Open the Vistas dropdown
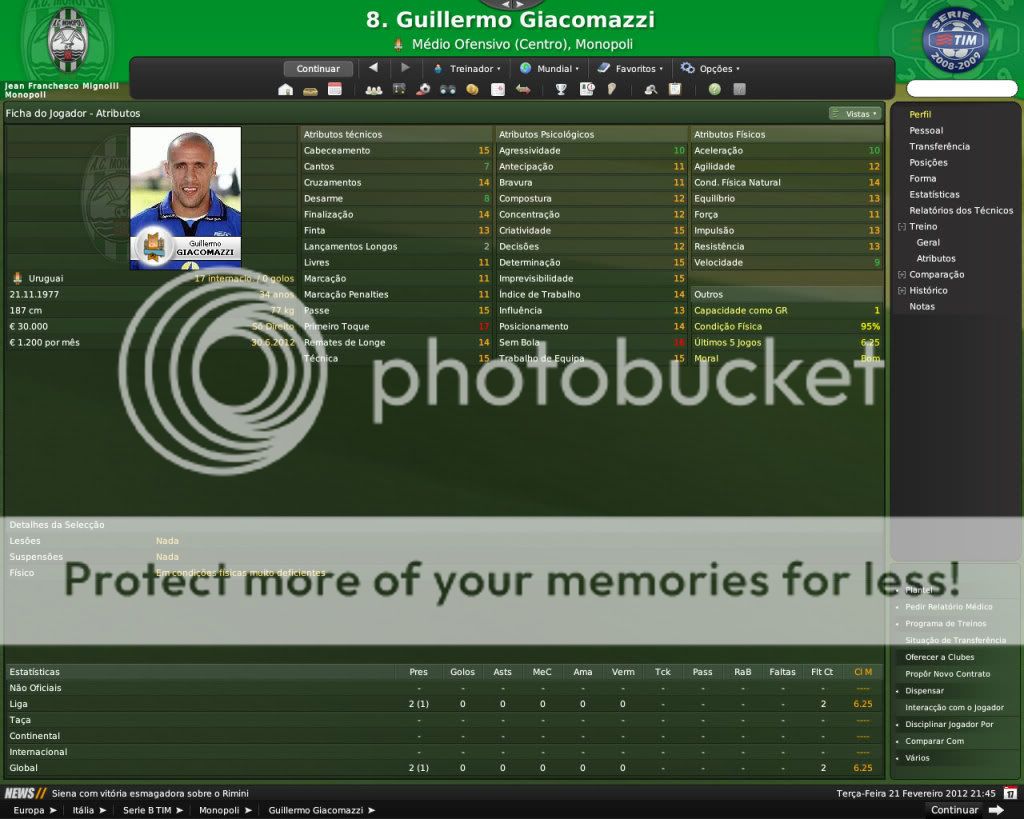1024x819 pixels. (855, 114)
